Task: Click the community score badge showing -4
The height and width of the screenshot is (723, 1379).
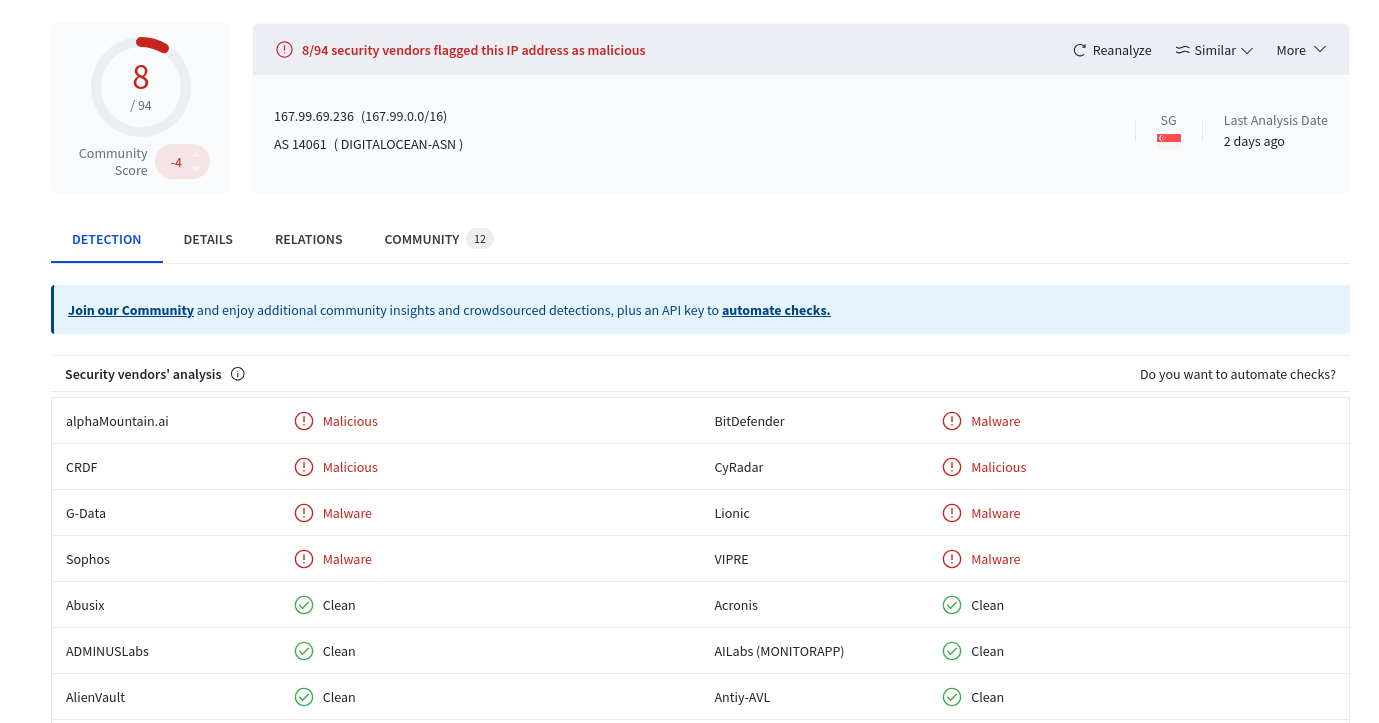Action: pos(176,161)
